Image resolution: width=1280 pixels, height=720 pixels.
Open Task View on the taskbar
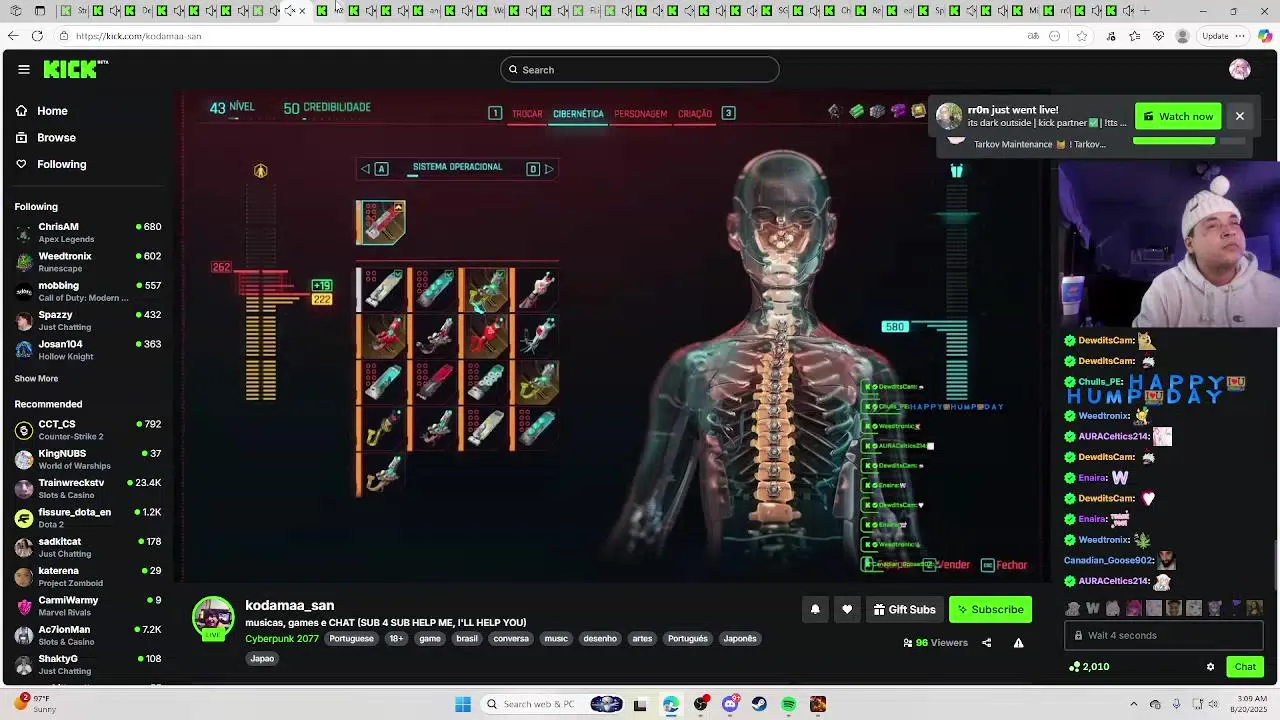point(640,704)
